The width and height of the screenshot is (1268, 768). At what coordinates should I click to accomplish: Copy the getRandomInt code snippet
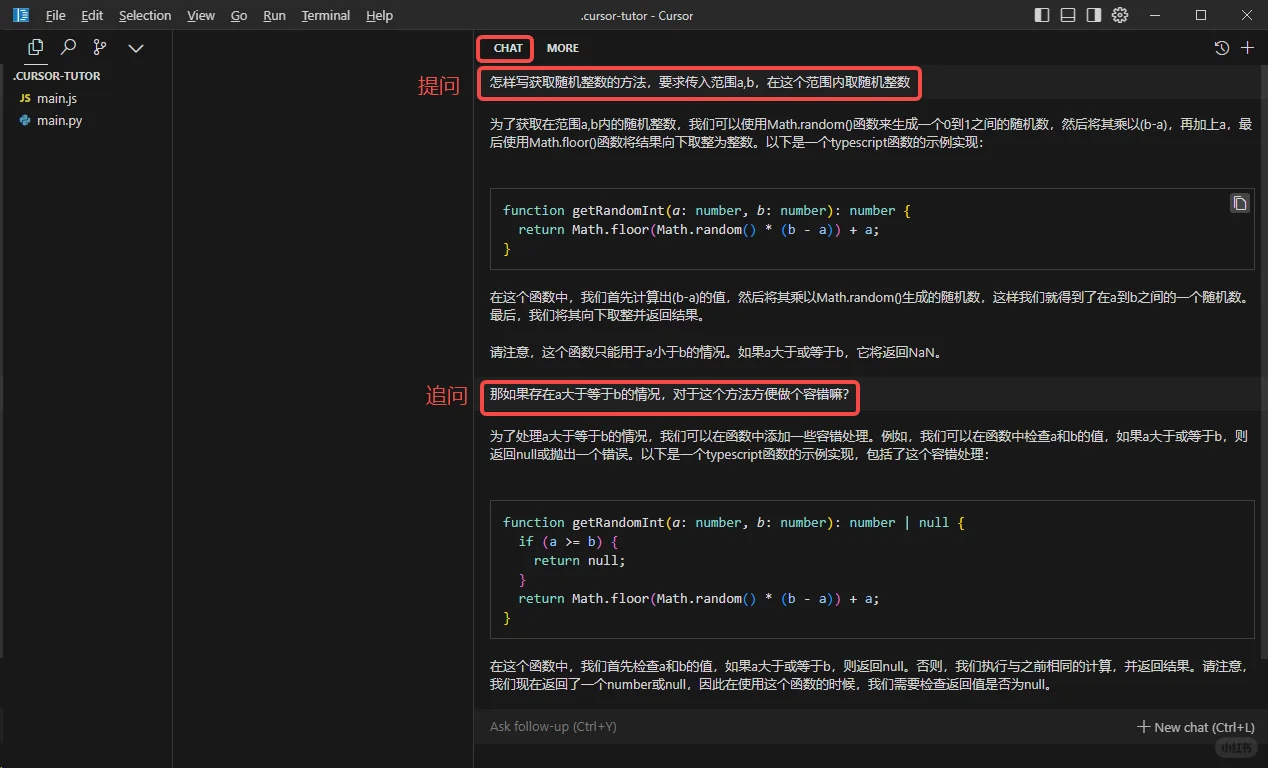1239,202
